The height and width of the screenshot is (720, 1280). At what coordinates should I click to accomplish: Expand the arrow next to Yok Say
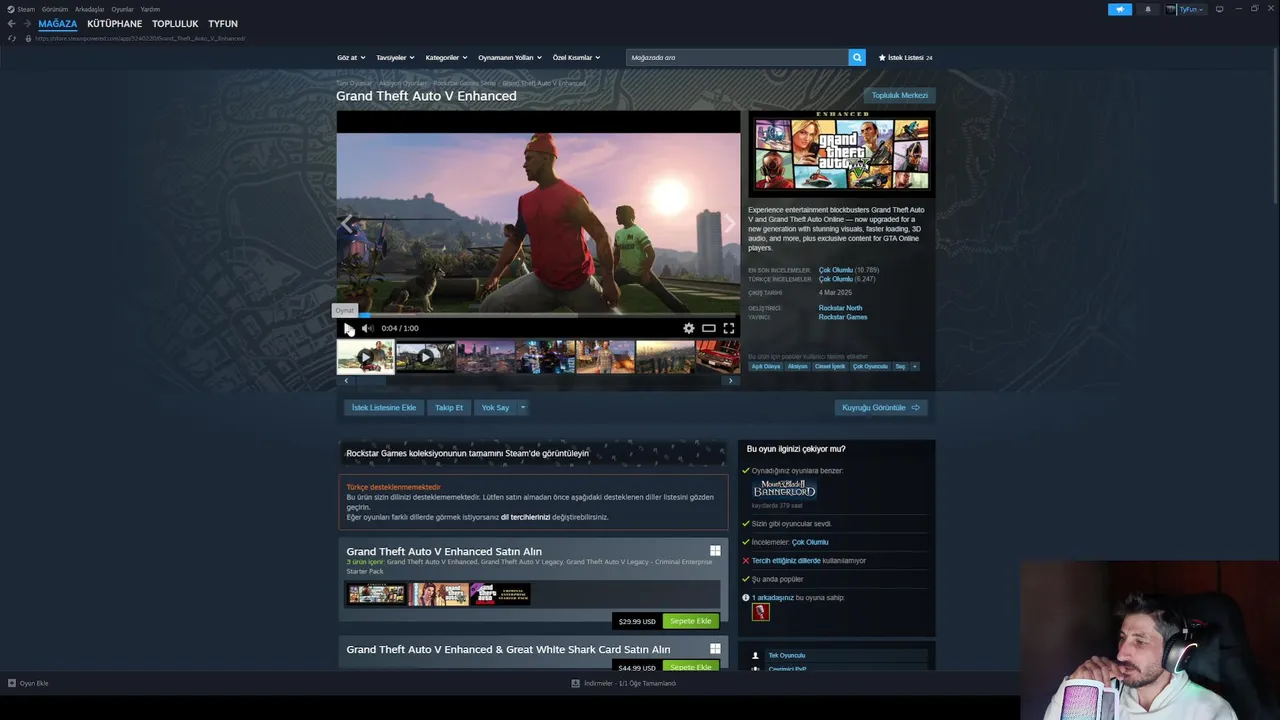click(x=522, y=407)
